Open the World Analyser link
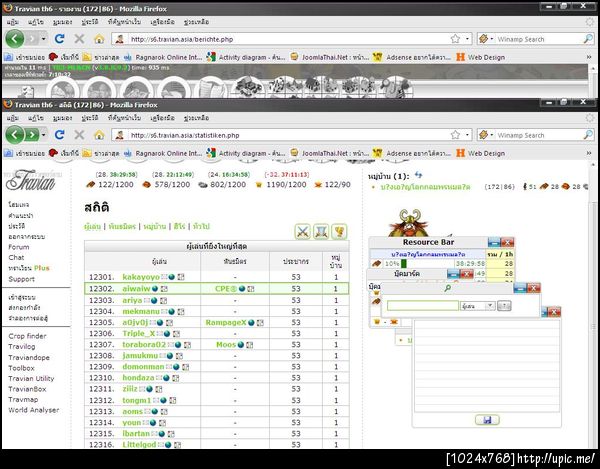This screenshot has height=469, width=600. pos(34,410)
